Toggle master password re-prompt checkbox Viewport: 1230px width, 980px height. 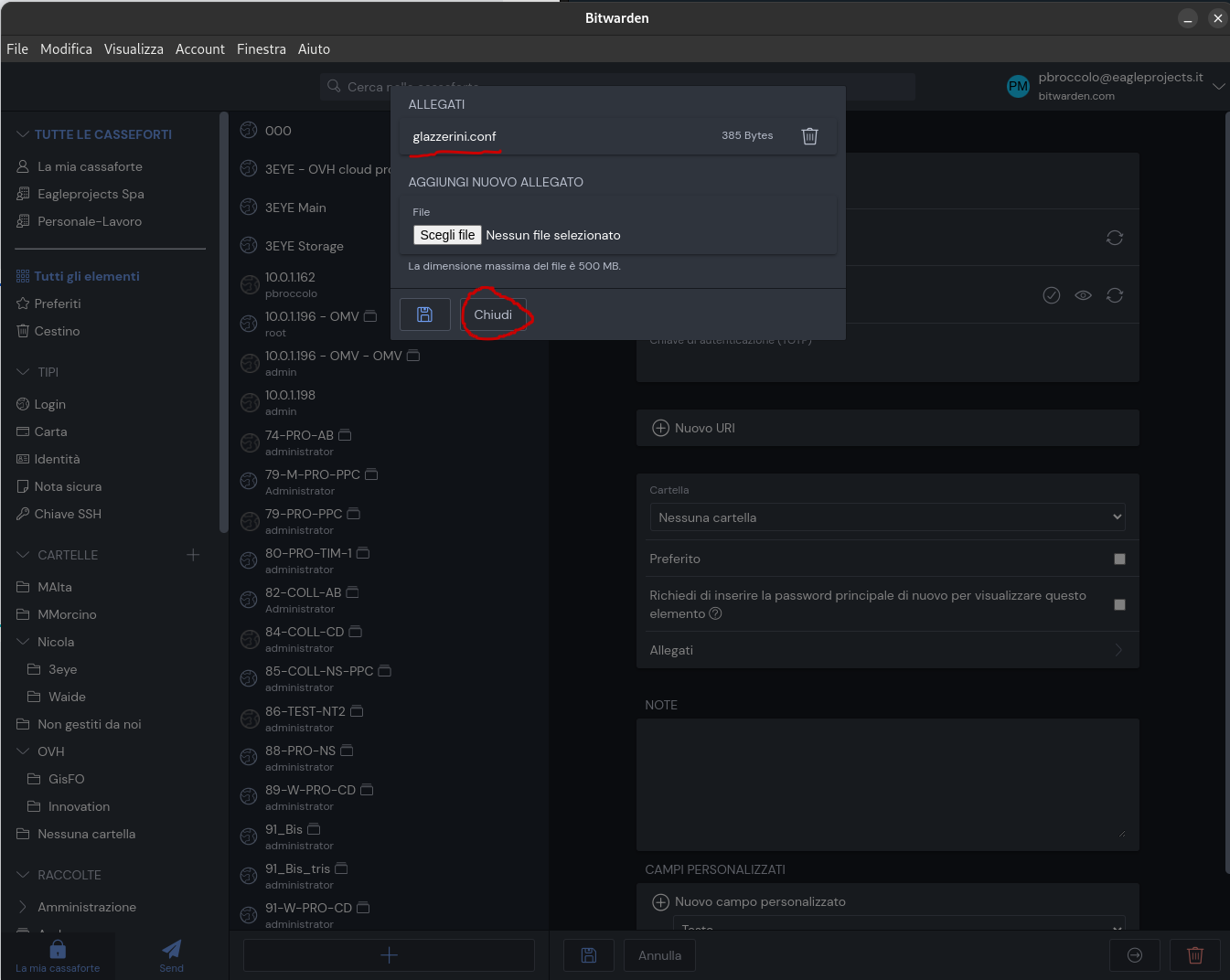pos(1119,604)
